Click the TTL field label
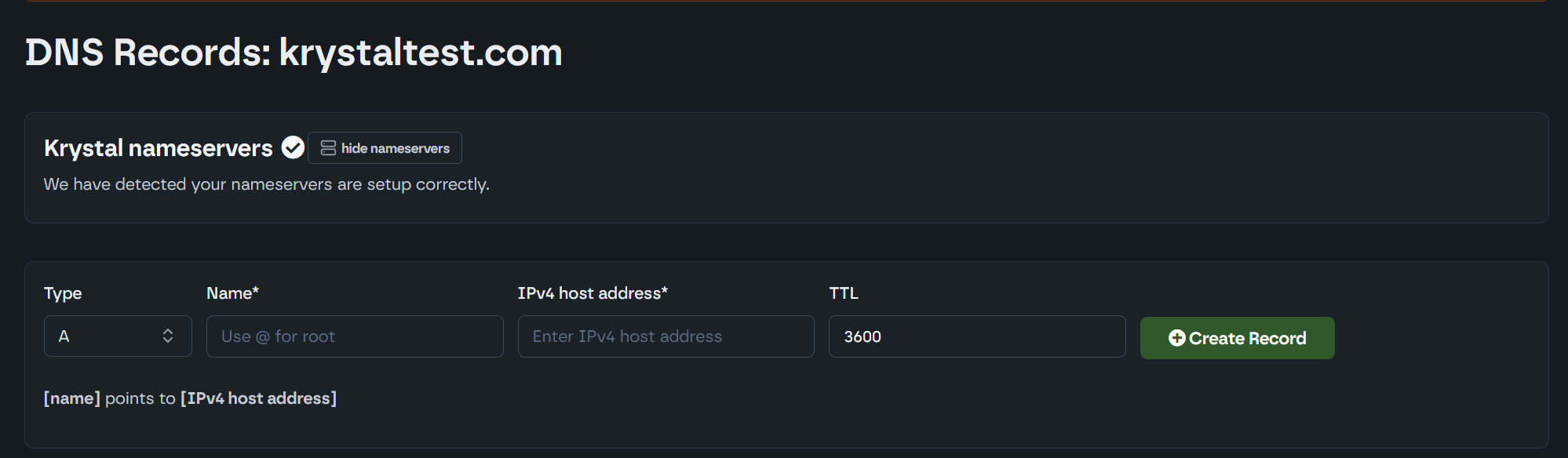Screen dimensions: 1568x458 (844, 293)
